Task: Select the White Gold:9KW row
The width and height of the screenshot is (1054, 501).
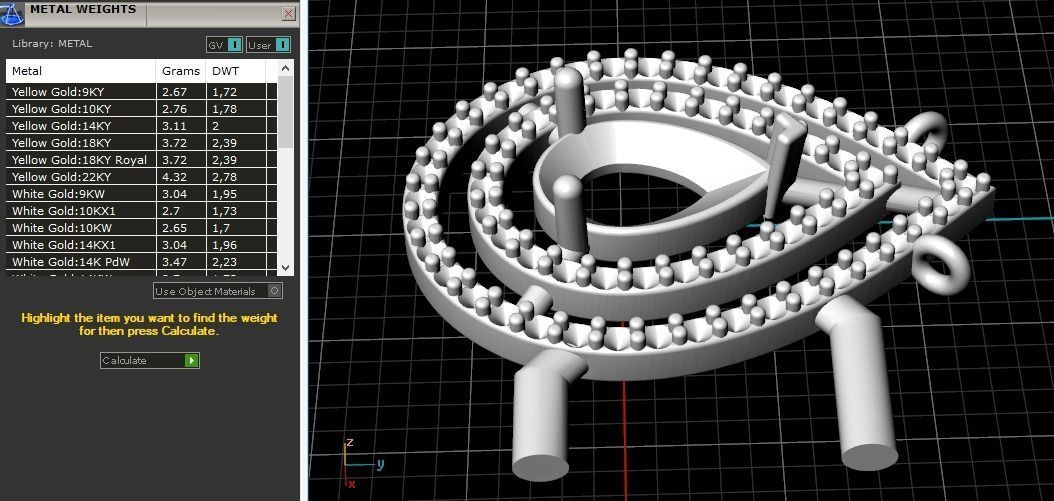Action: coord(141,194)
